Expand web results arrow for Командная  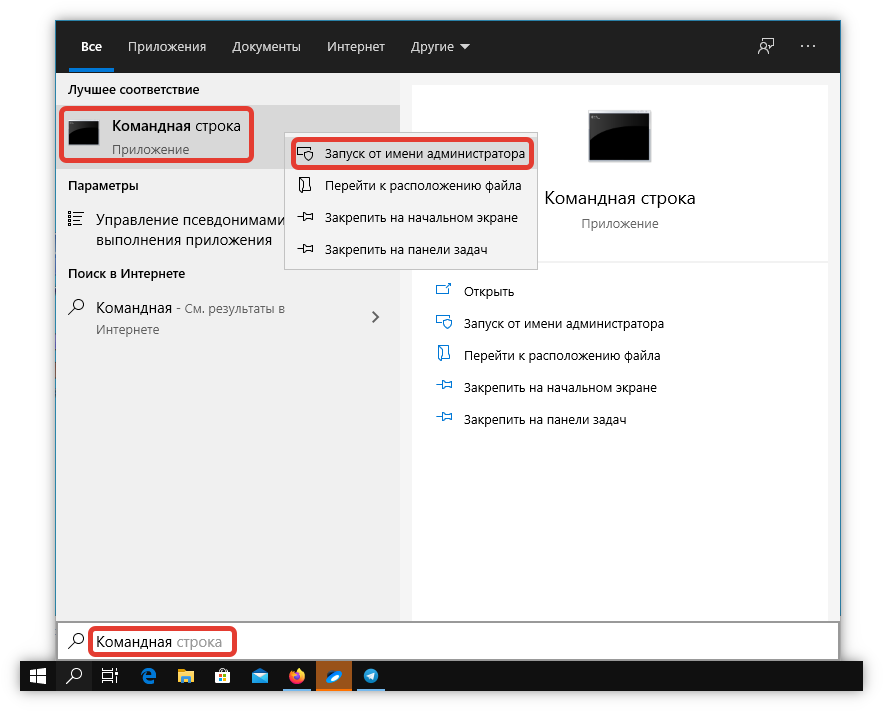pyautogui.click(x=375, y=317)
